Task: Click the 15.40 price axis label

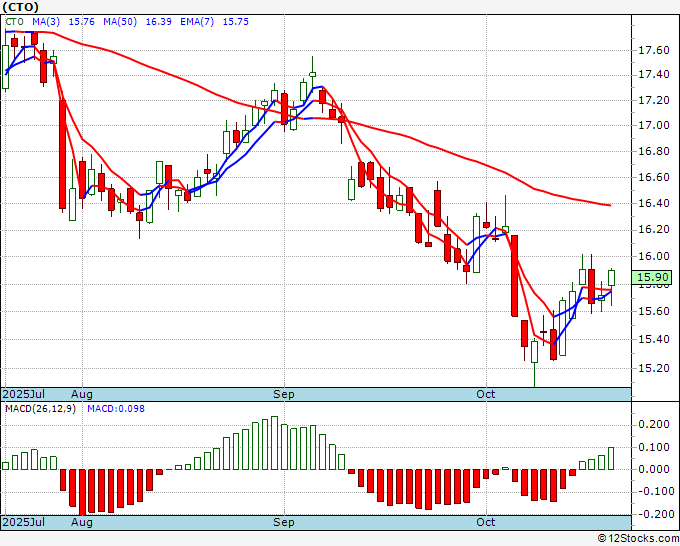Action: pos(654,339)
